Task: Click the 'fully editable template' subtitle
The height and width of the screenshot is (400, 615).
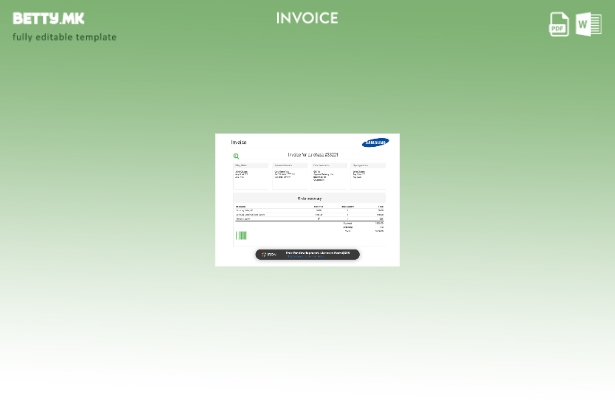Action: [x=64, y=37]
